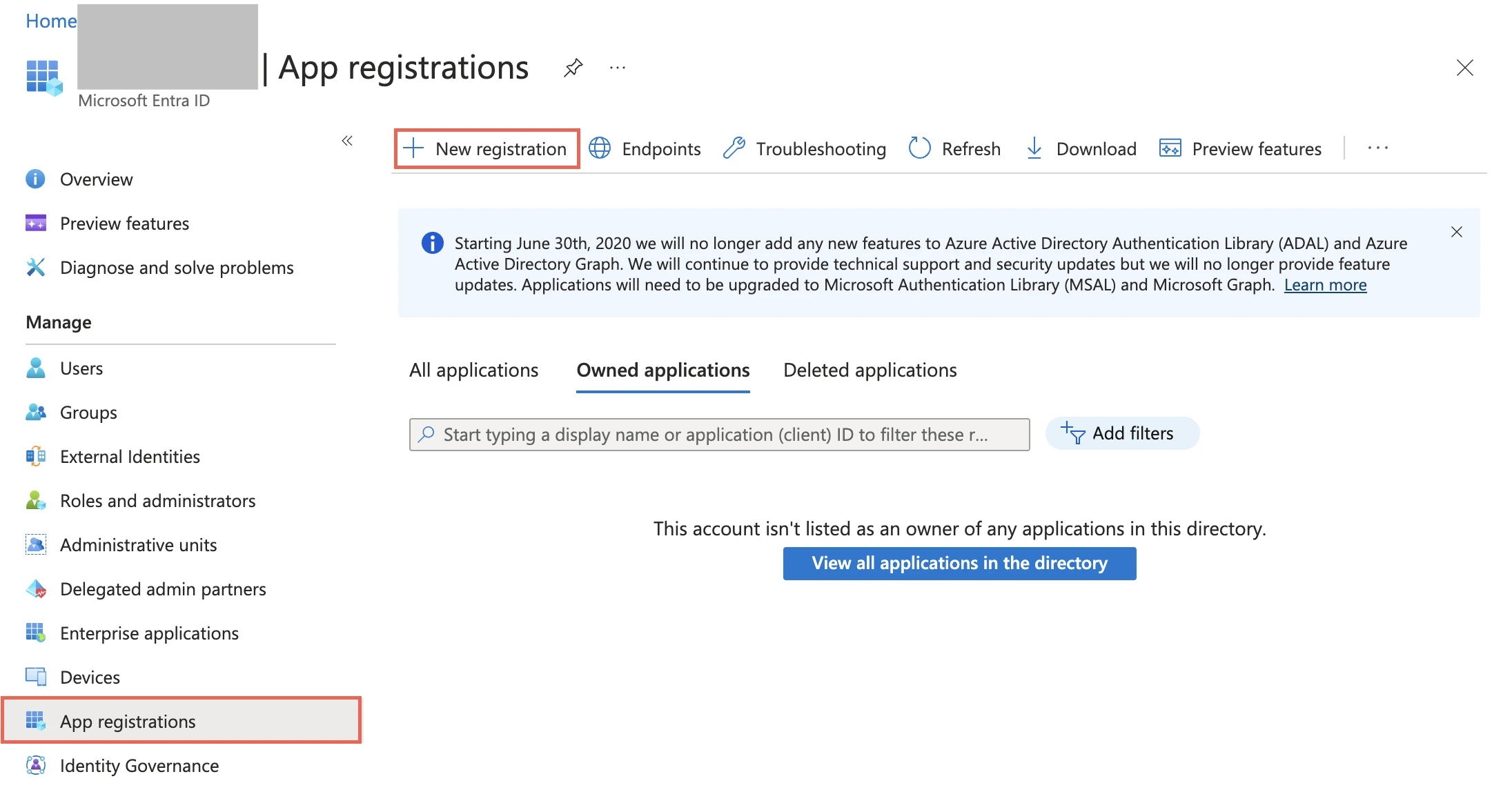Image resolution: width=1512 pixels, height=792 pixels.
Task: Click the Overview info icon
Action: 35,179
